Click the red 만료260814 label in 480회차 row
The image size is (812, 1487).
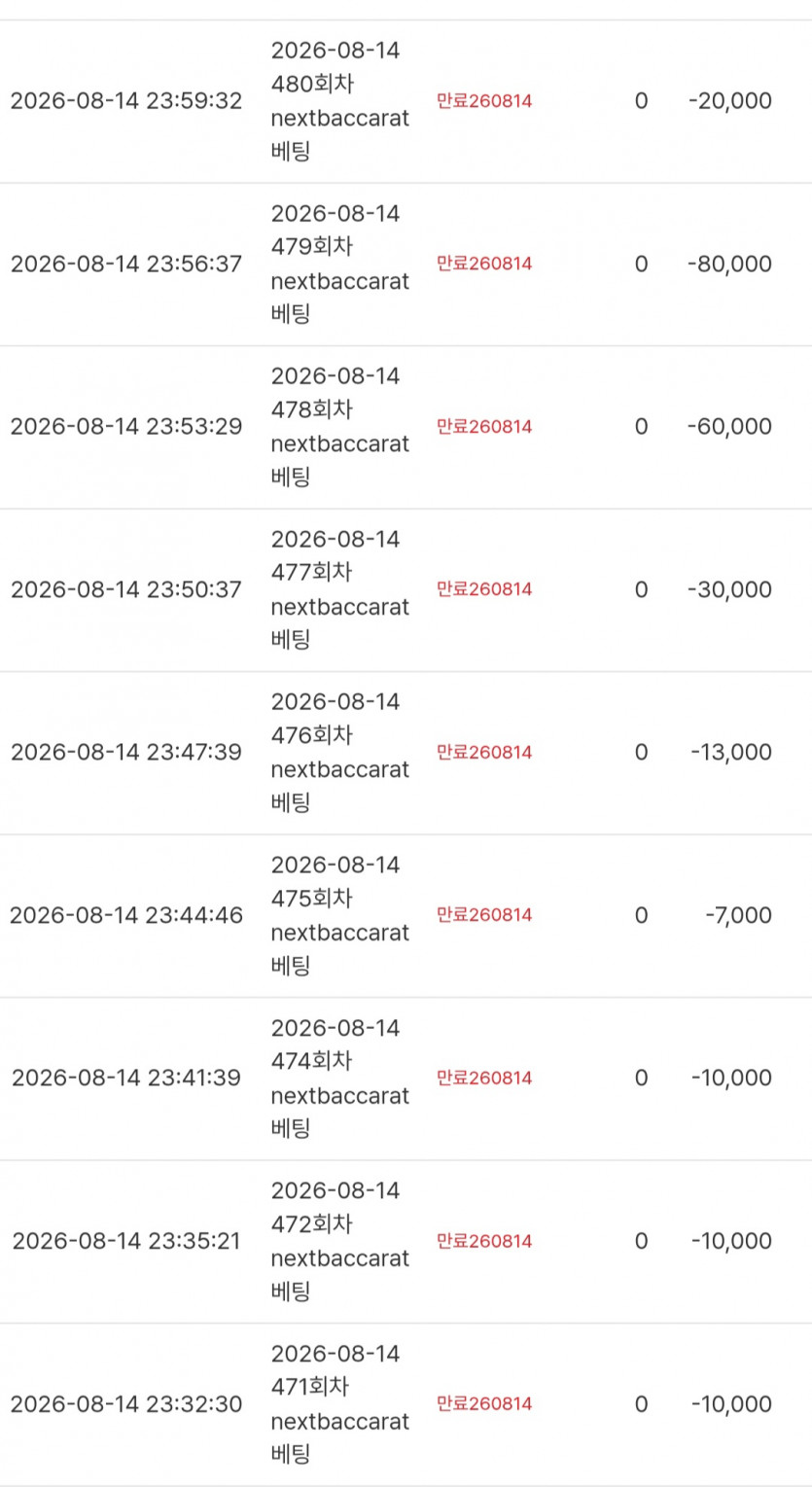point(484,101)
